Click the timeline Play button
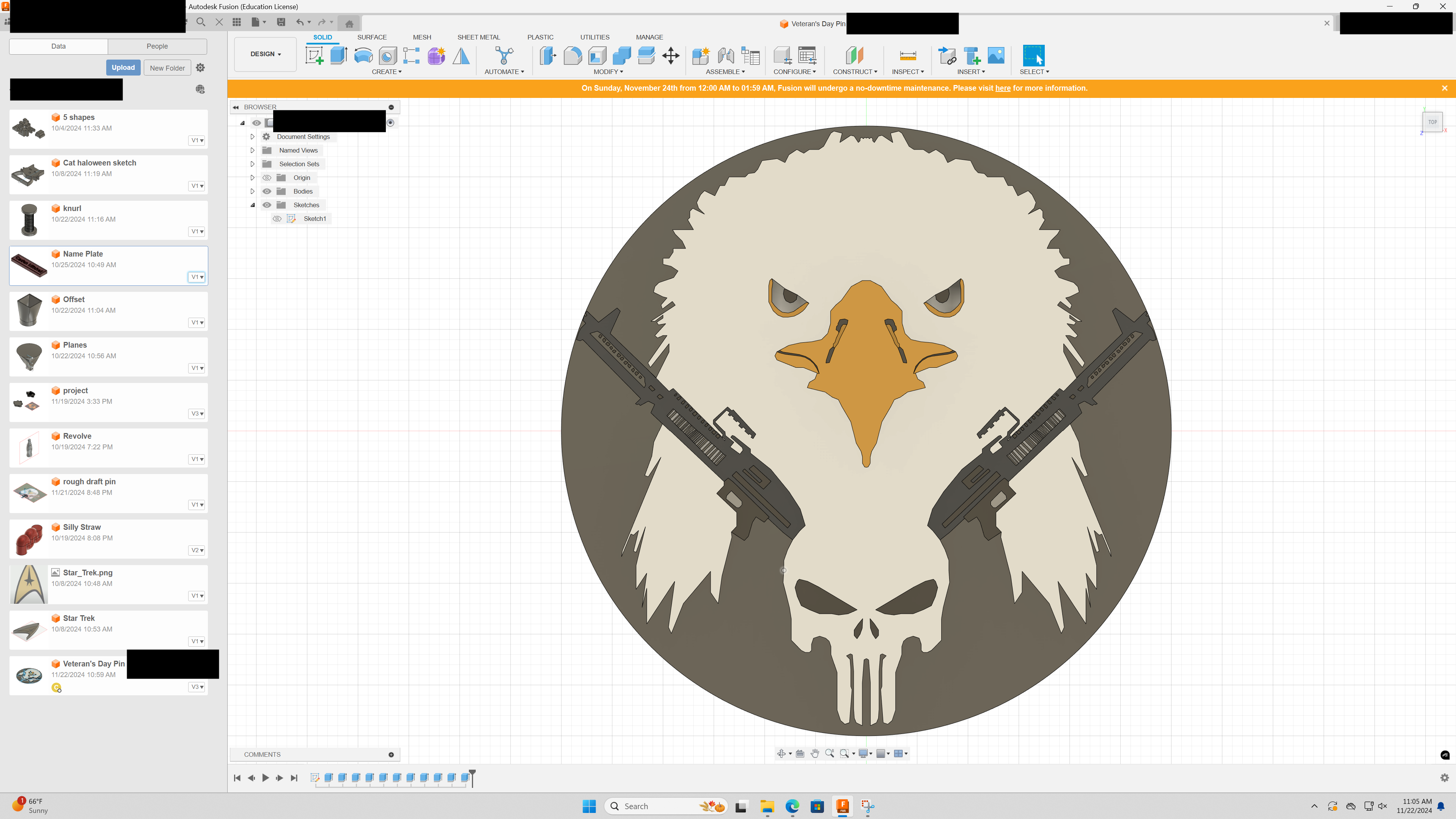 tap(266, 778)
